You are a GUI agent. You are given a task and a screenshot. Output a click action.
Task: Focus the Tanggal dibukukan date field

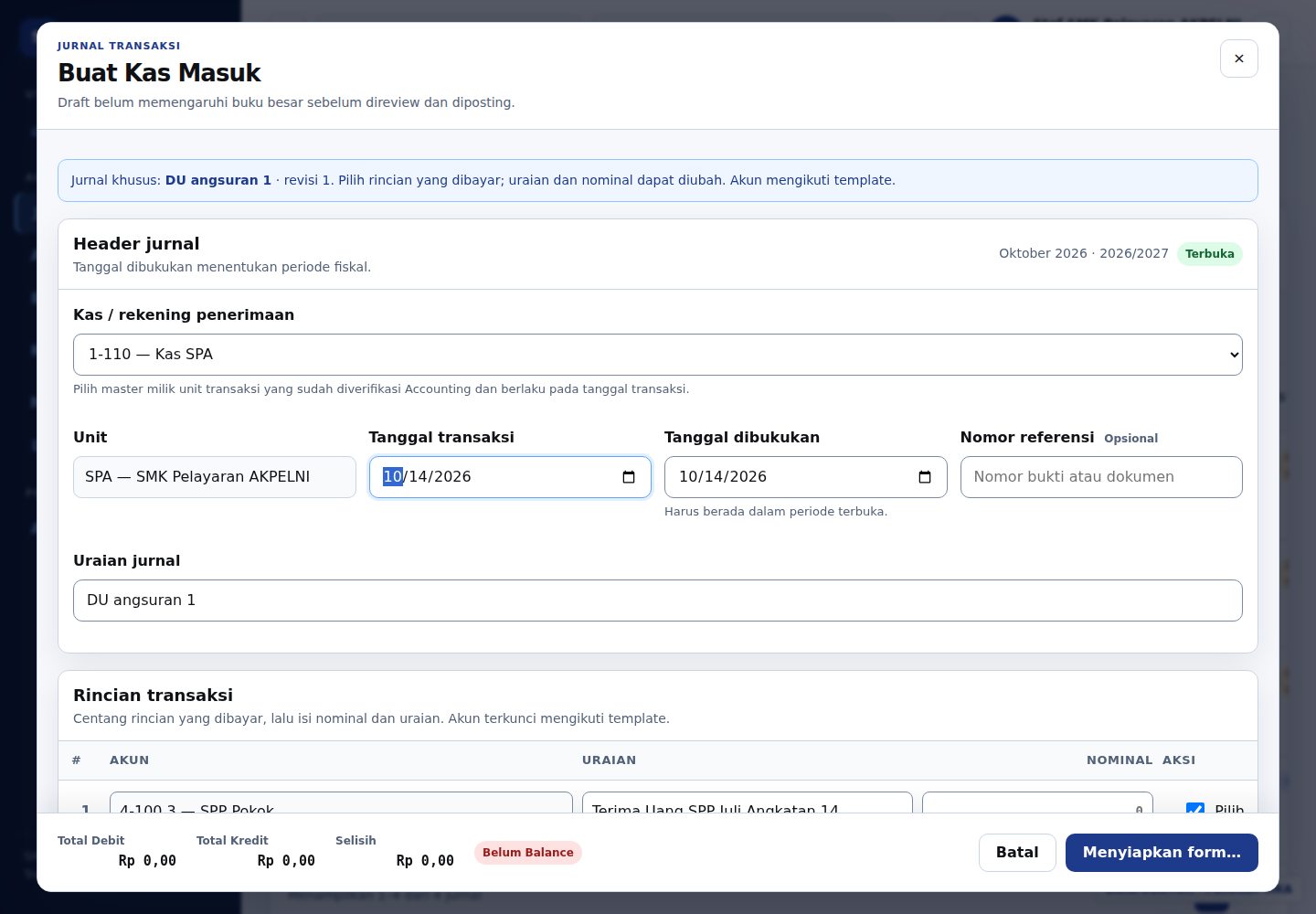(805, 477)
